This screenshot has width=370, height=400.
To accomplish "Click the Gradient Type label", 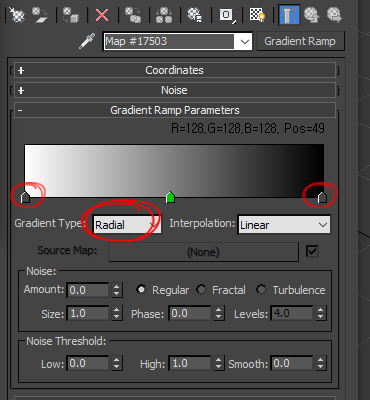I will [x=49, y=223].
